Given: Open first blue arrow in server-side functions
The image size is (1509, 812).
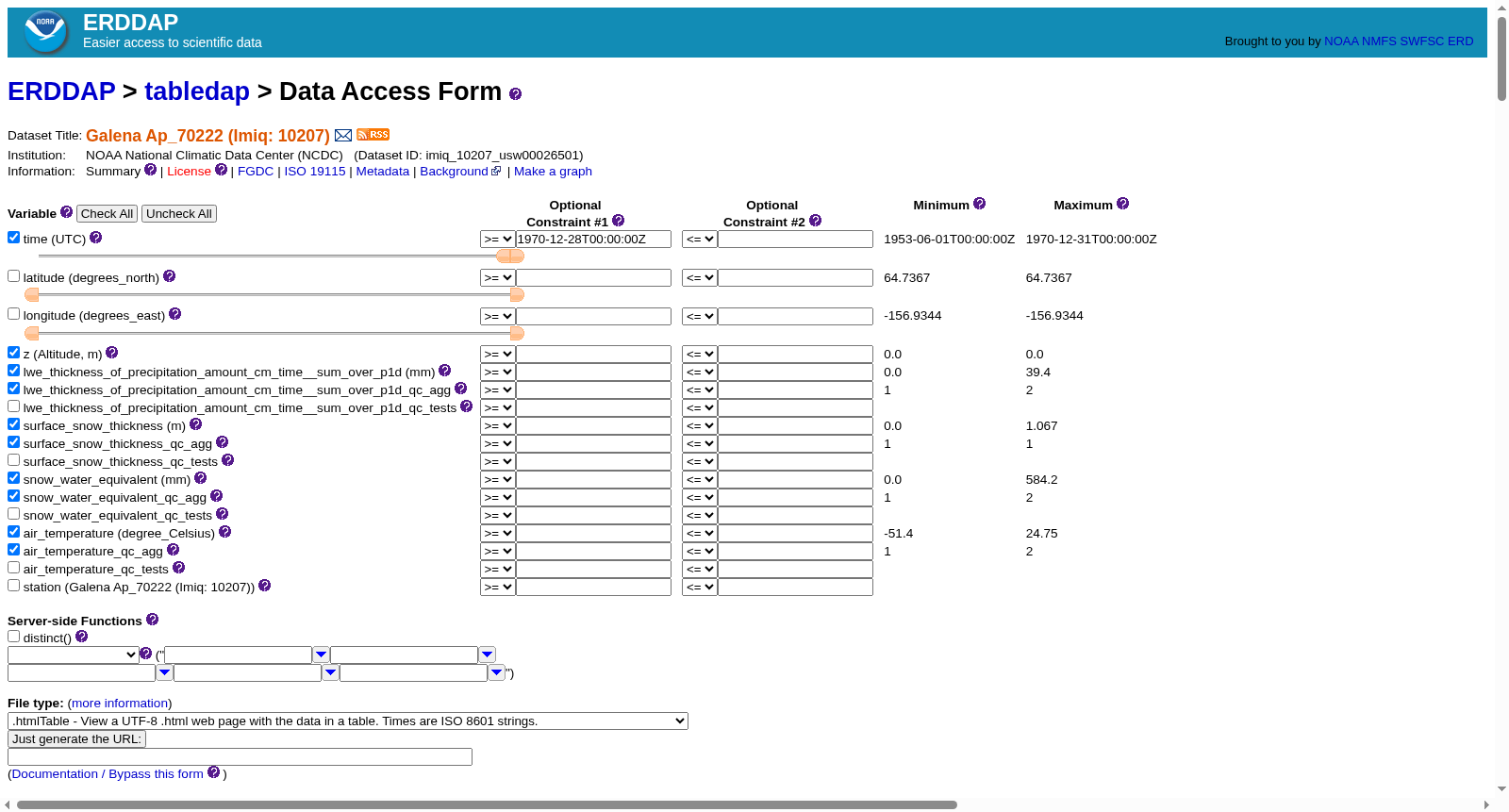Looking at the screenshot, I should click(321, 655).
